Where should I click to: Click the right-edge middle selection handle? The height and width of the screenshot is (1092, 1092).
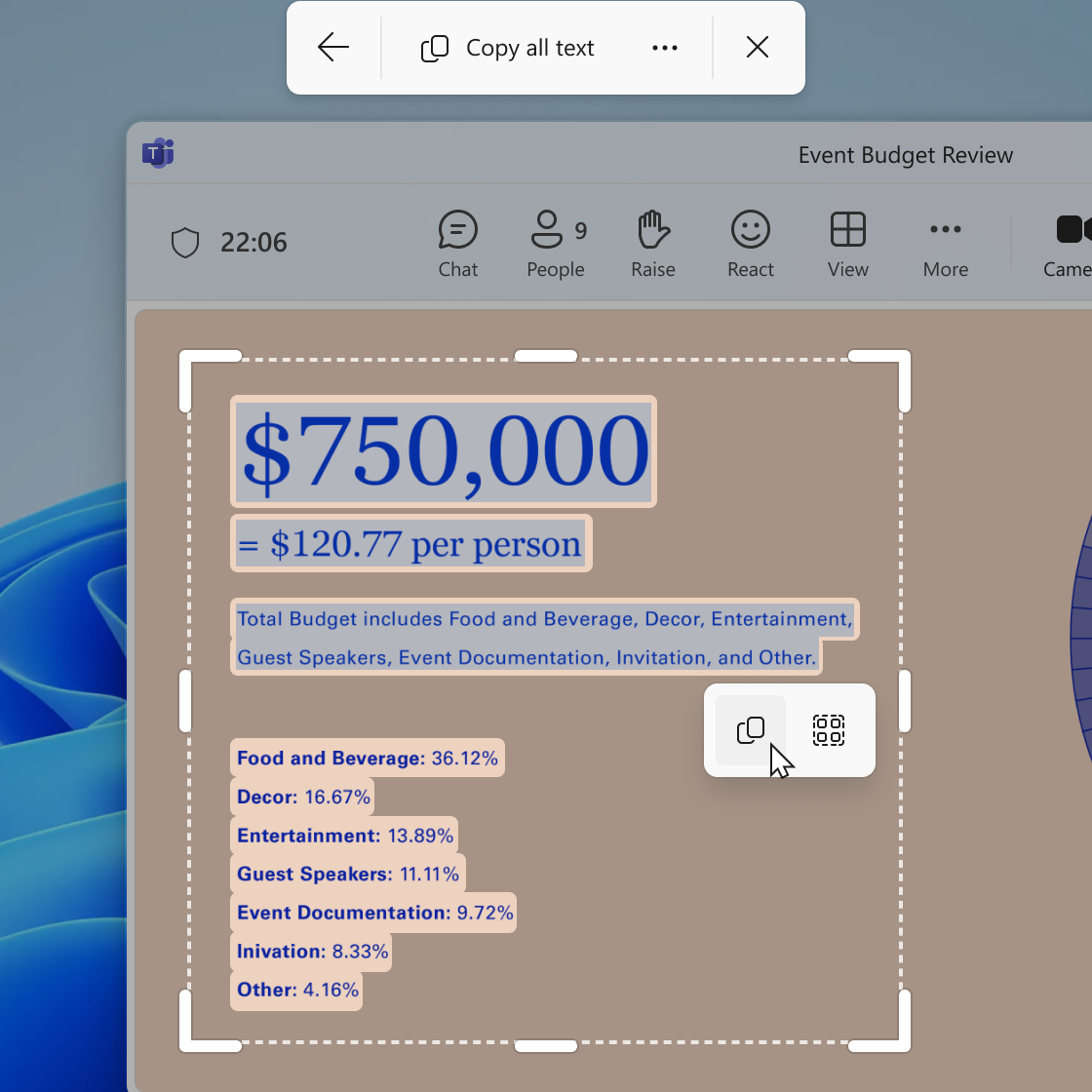tap(906, 701)
